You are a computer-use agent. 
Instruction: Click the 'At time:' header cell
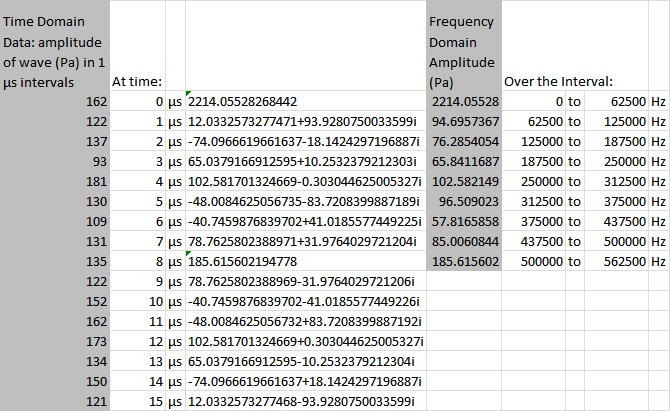click(138, 45)
